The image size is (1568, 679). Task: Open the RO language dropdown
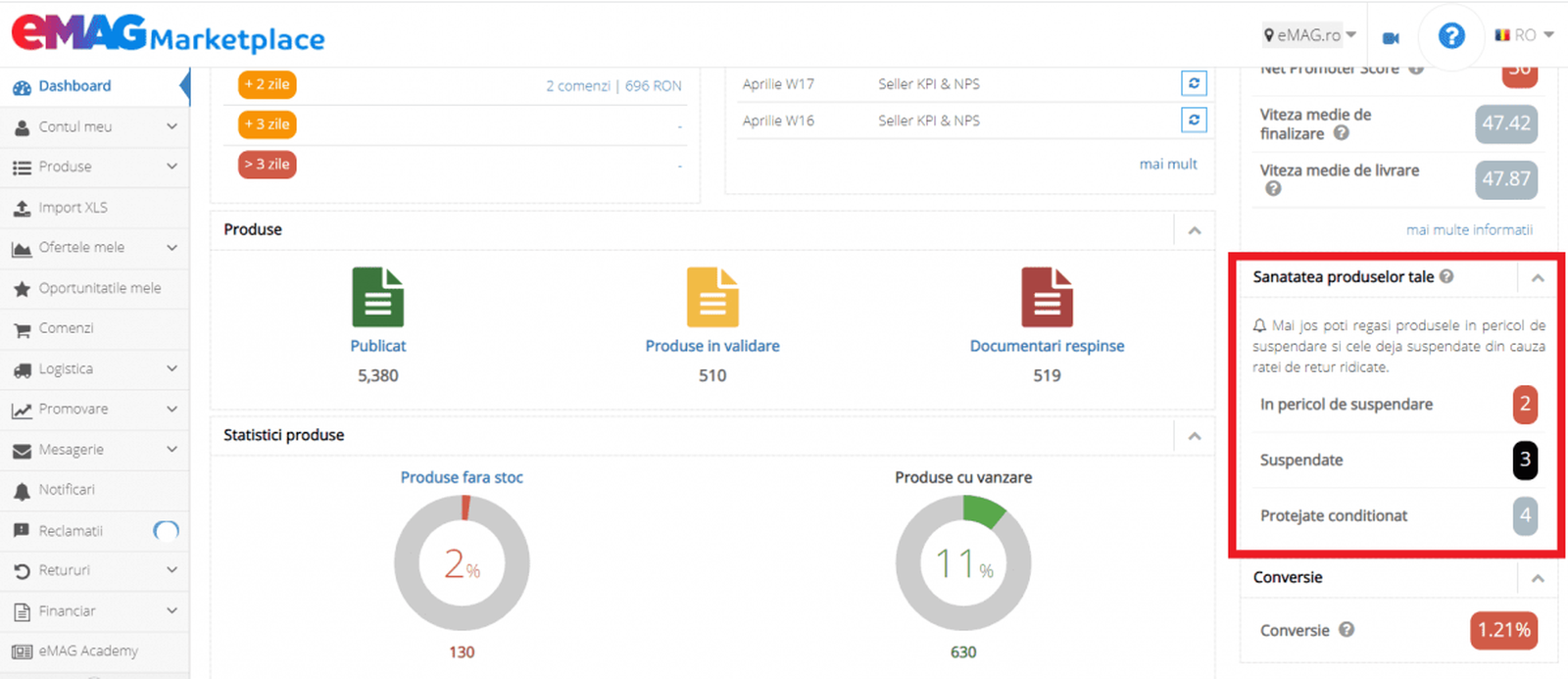click(1524, 35)
